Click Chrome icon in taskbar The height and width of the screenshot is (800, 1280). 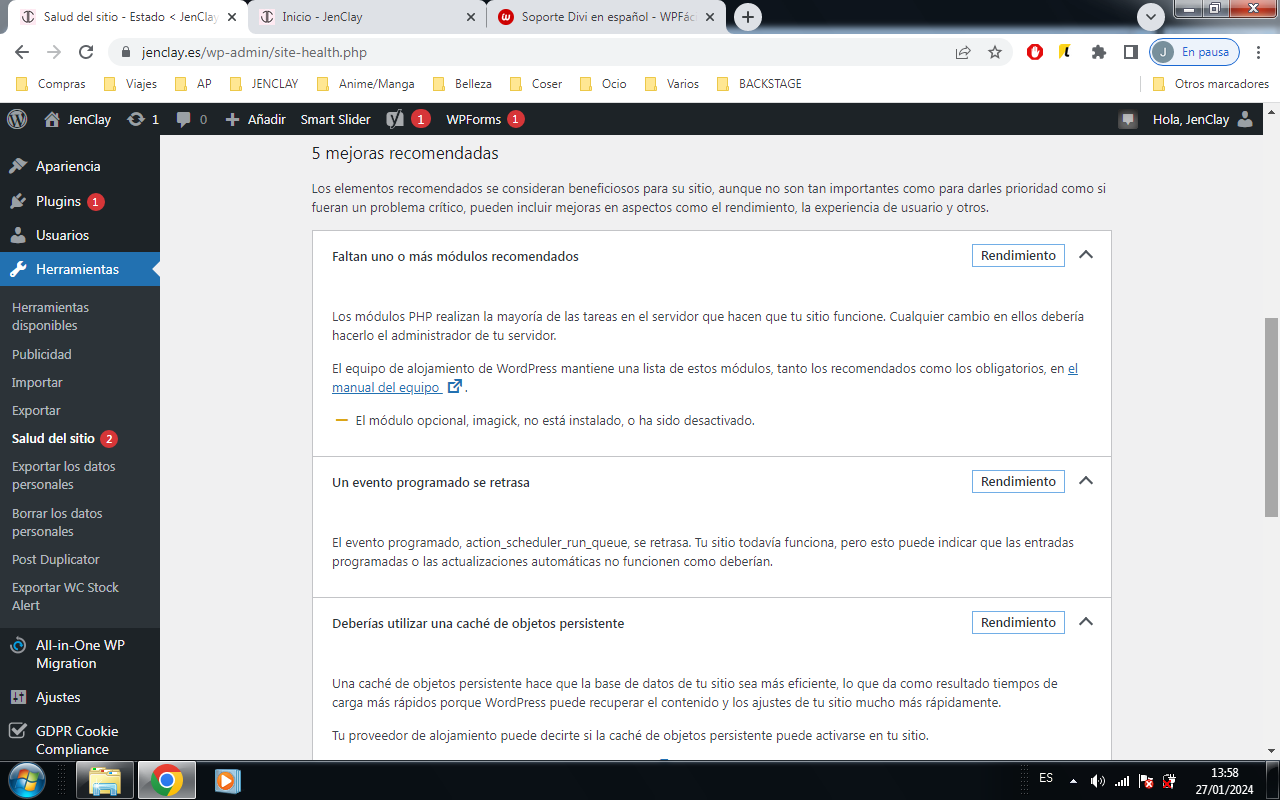pos(166,779)
